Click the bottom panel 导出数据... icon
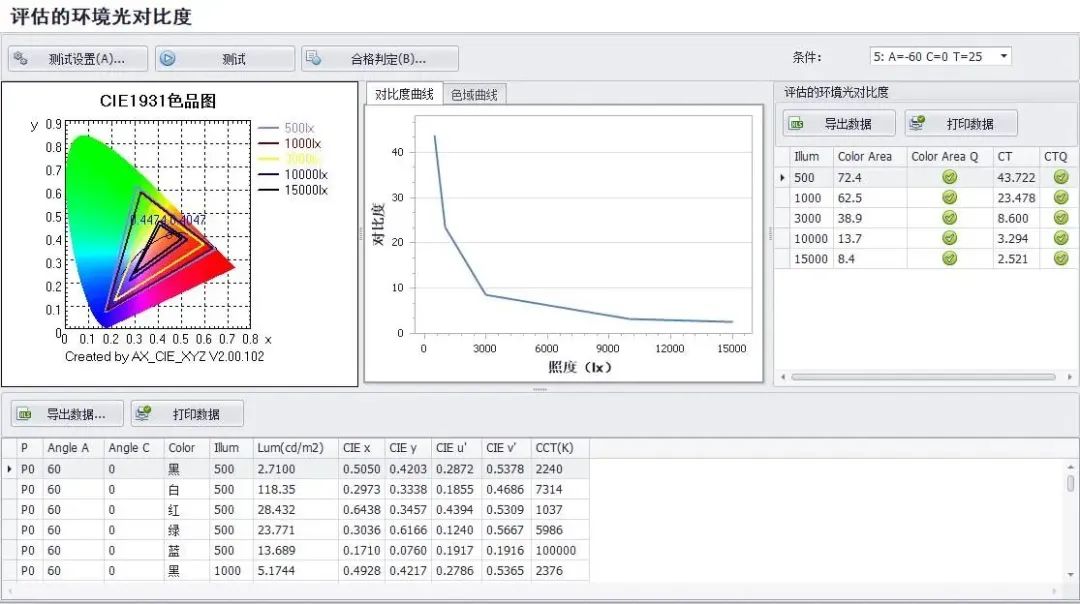1080x604 pixels. 24,414
